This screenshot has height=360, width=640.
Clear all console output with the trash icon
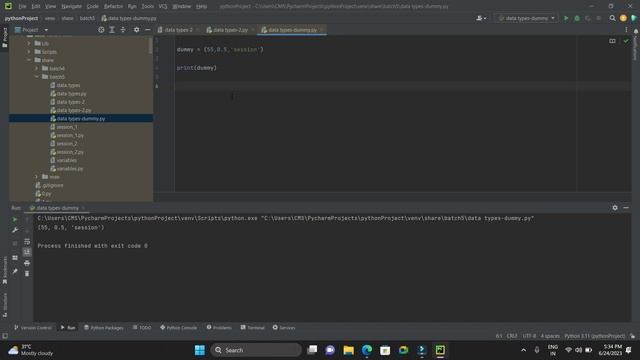click(27, 273)
